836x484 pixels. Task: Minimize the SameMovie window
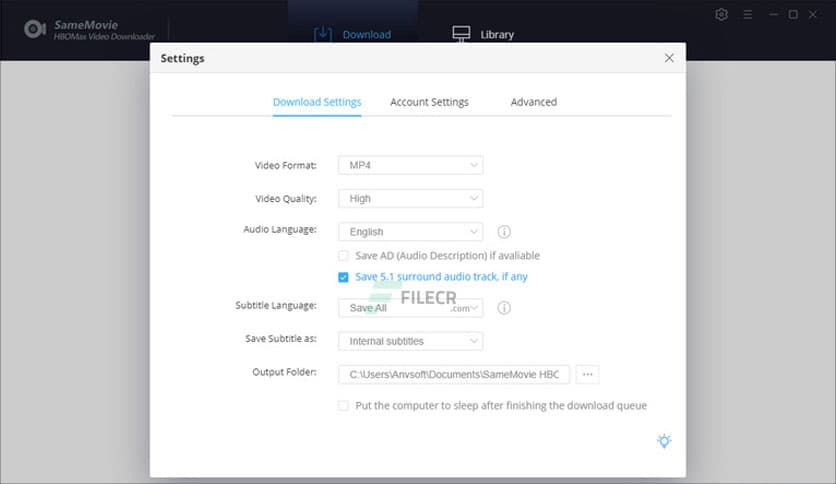point(773,15)
